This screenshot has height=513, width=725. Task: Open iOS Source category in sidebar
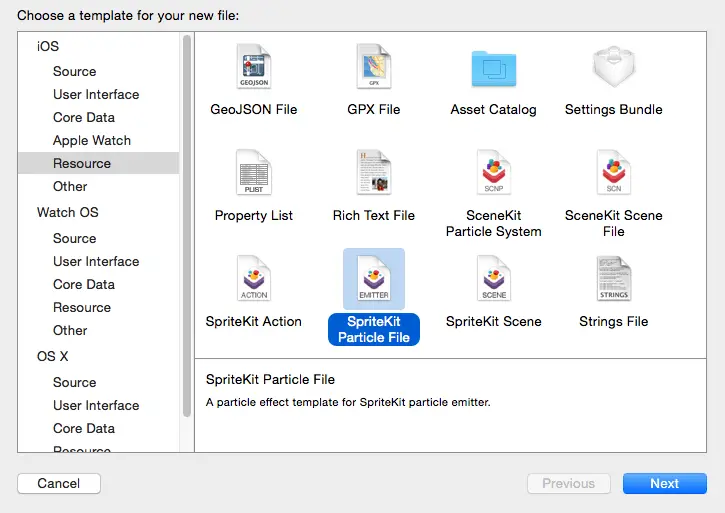75,71
